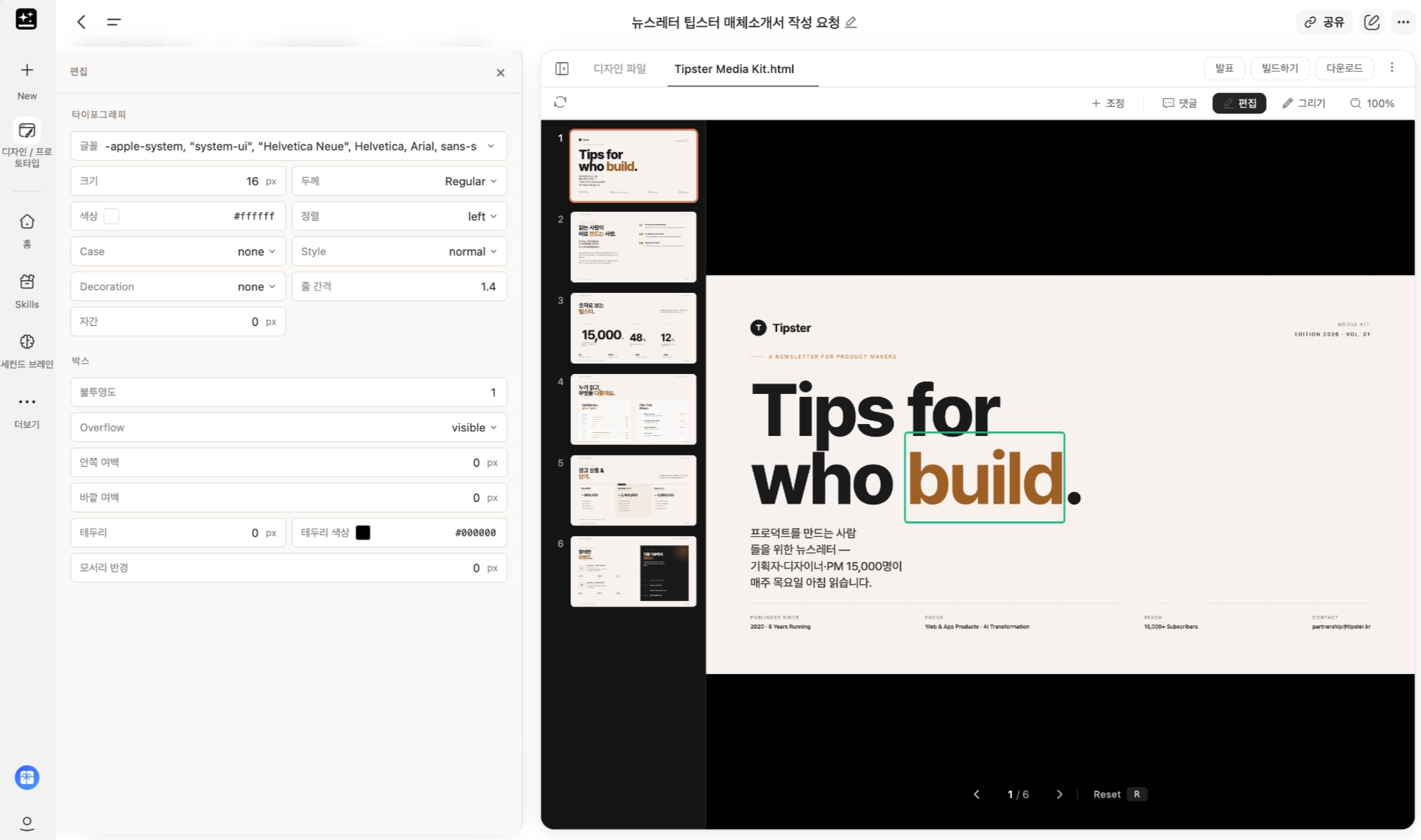Screen dimensions: 1421x840
Task: Open 세컨드 브레인 in sidebar
Action: pyautogui.click(x=27, y=341)
